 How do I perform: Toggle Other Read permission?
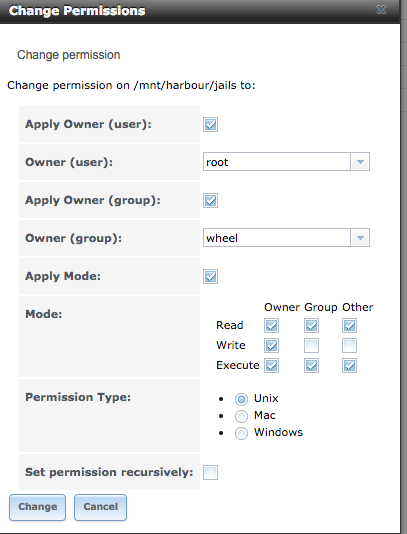[x=349, y=326]
